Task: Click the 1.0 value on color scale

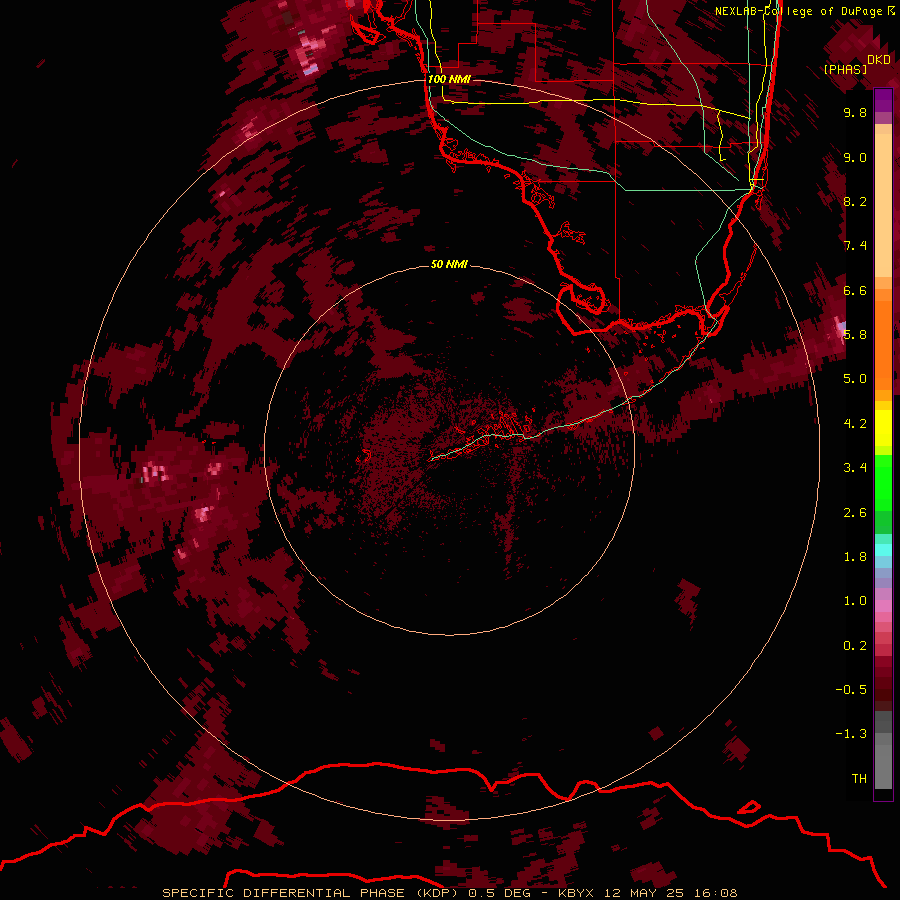Action: click(855, 601)
